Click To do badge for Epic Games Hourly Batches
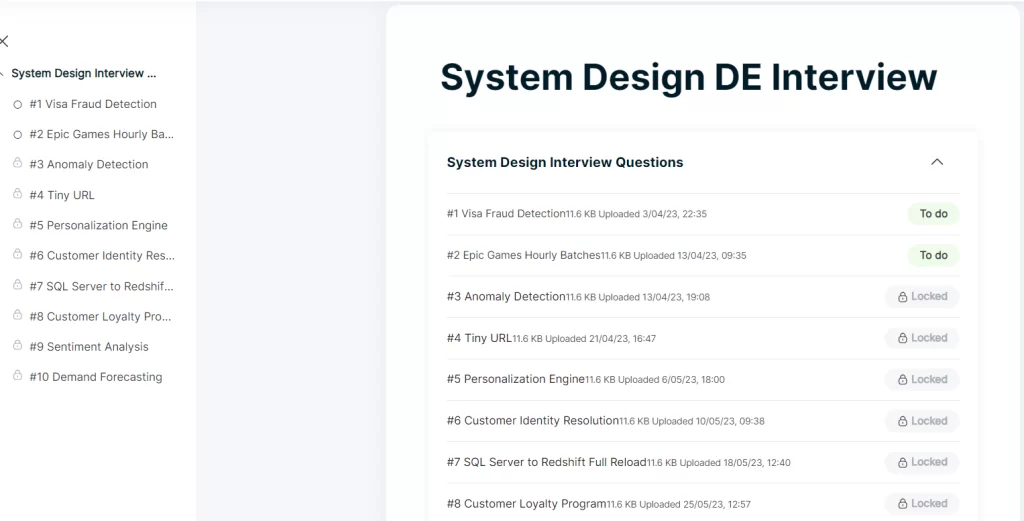Screen dimensions: 1024x521 click(x=933, y=255)
